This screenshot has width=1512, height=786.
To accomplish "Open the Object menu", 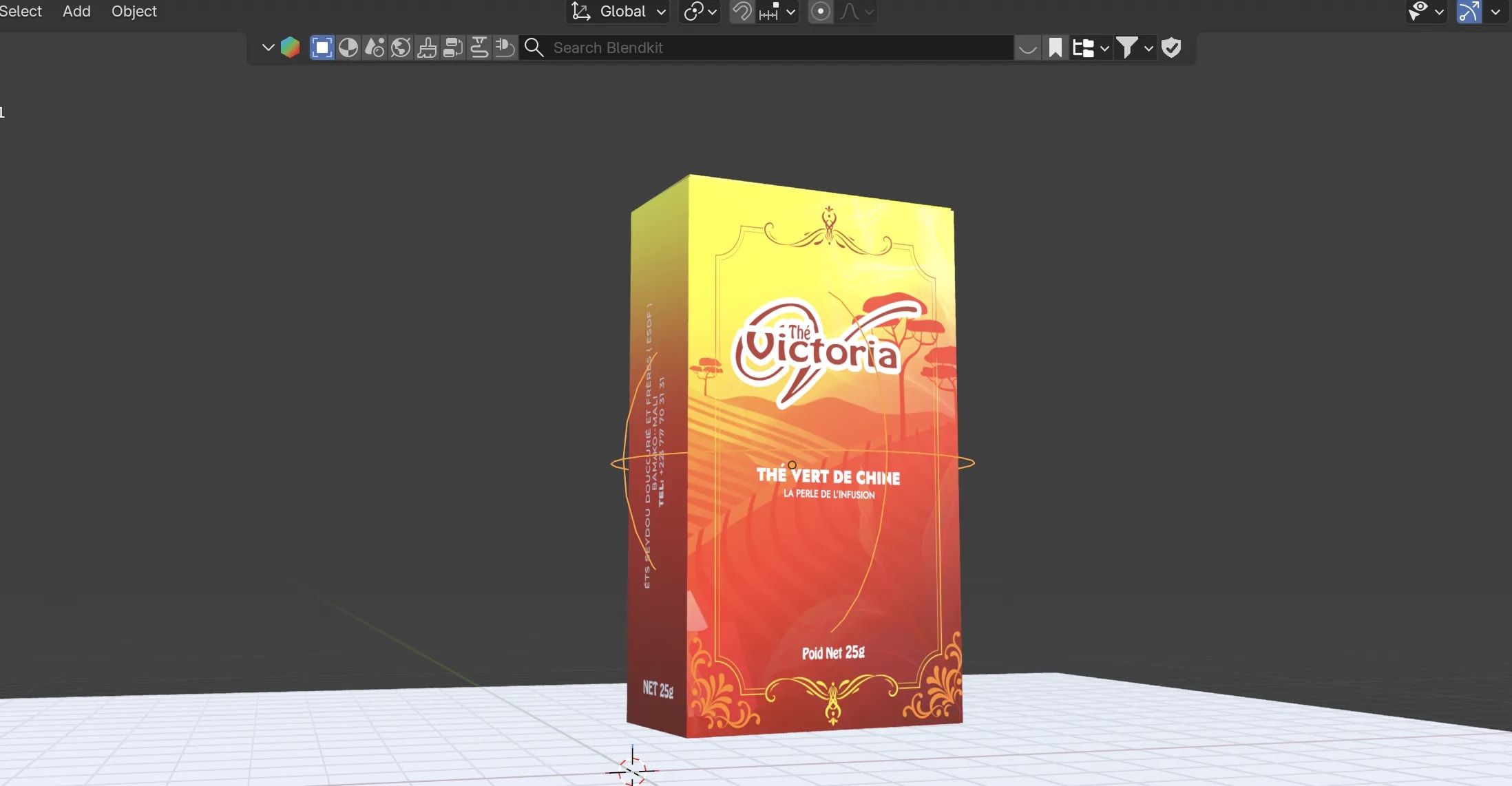I will [134, 11].
